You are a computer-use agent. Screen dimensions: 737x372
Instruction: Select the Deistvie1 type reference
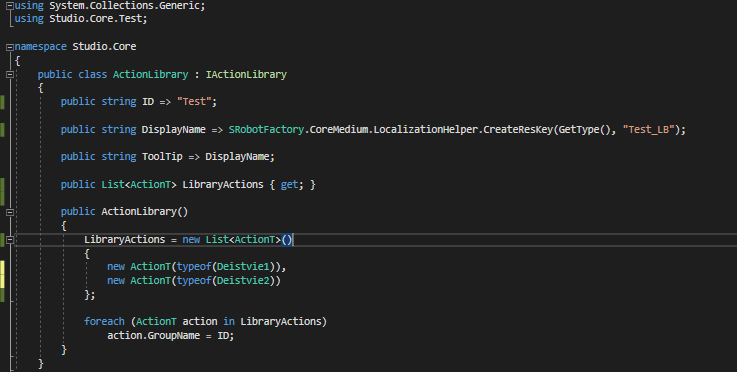(243, 267)
